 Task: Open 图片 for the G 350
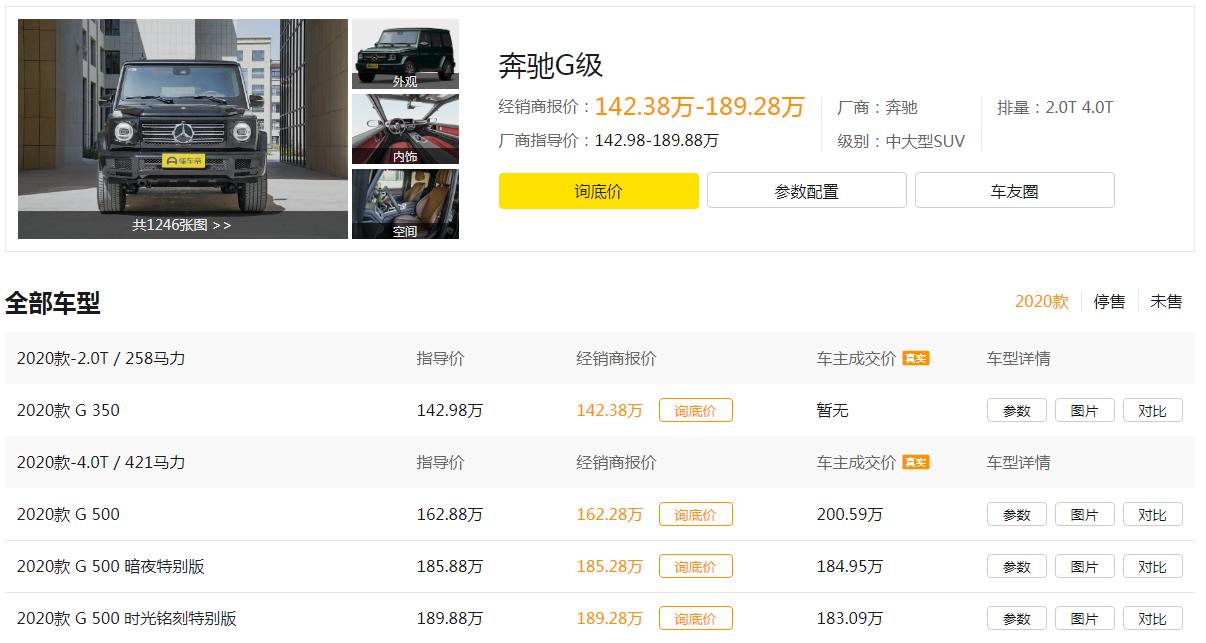tap(1085, 410)
